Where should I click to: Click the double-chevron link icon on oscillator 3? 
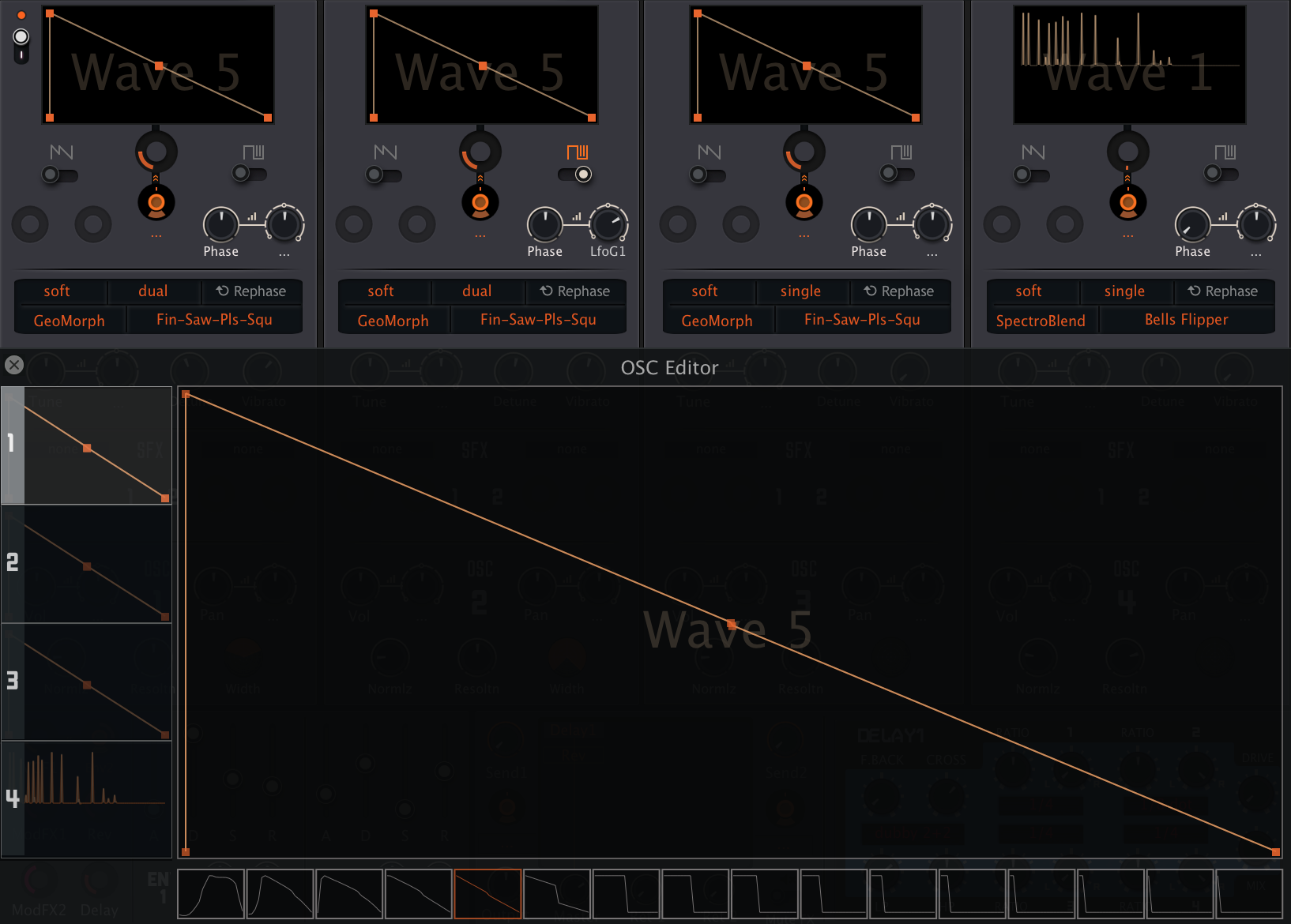pyautogui.click(x=804, y=179)
